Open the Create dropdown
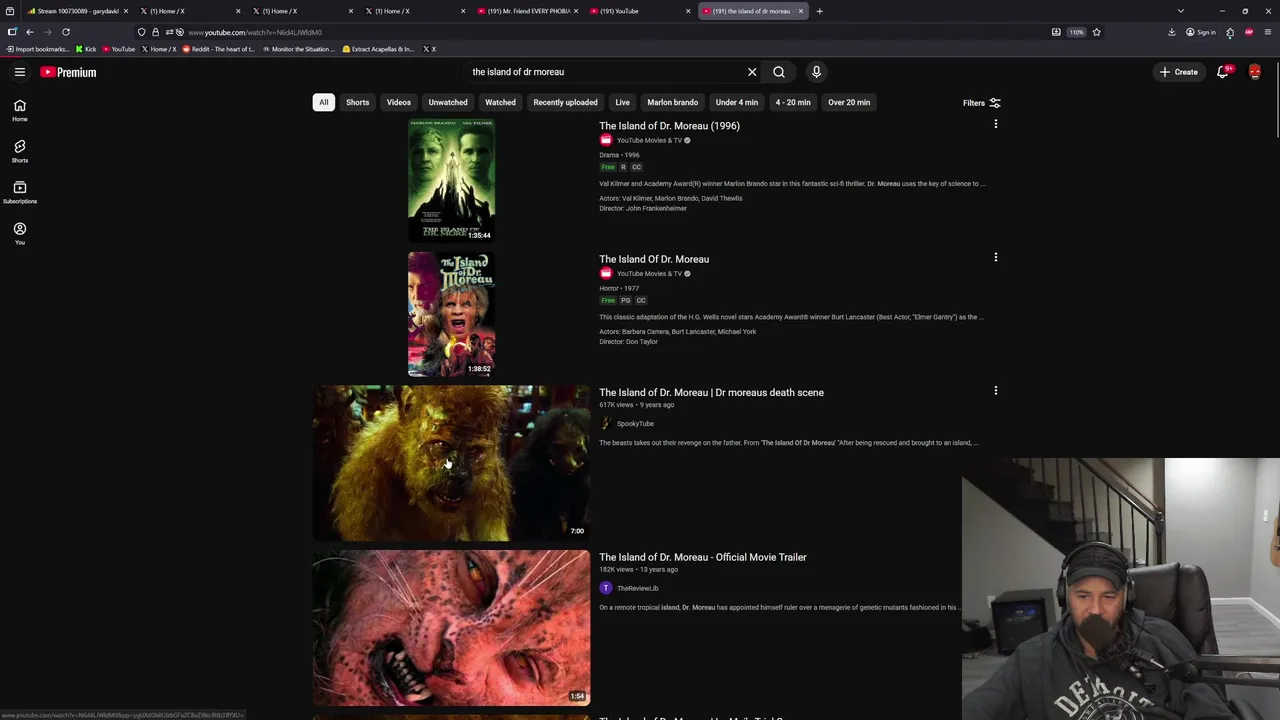Image resolution: width=1280 pixels, height=720 pixels. coord(1179,72)
